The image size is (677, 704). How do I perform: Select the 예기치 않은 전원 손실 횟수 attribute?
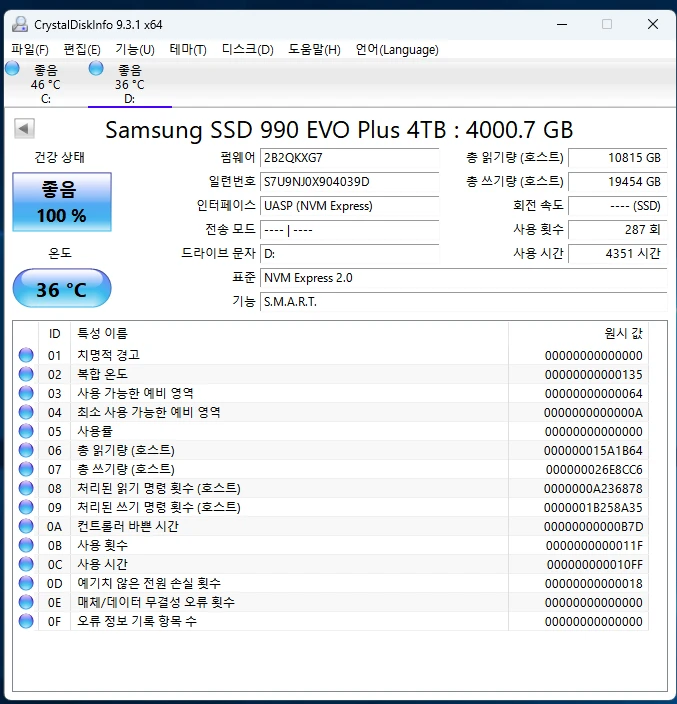coord(149,583)
